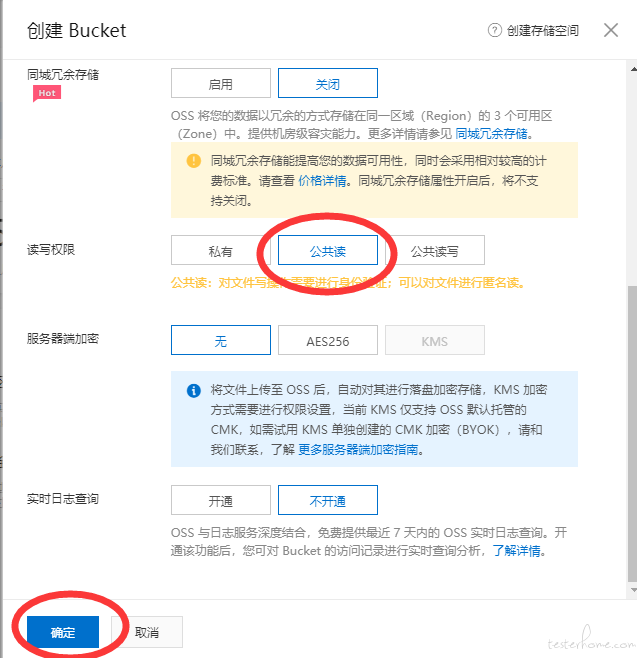This screenshot has width=637, height=658.
Task: Select 不开通 for real-time log query
Action: coord(328,500)
